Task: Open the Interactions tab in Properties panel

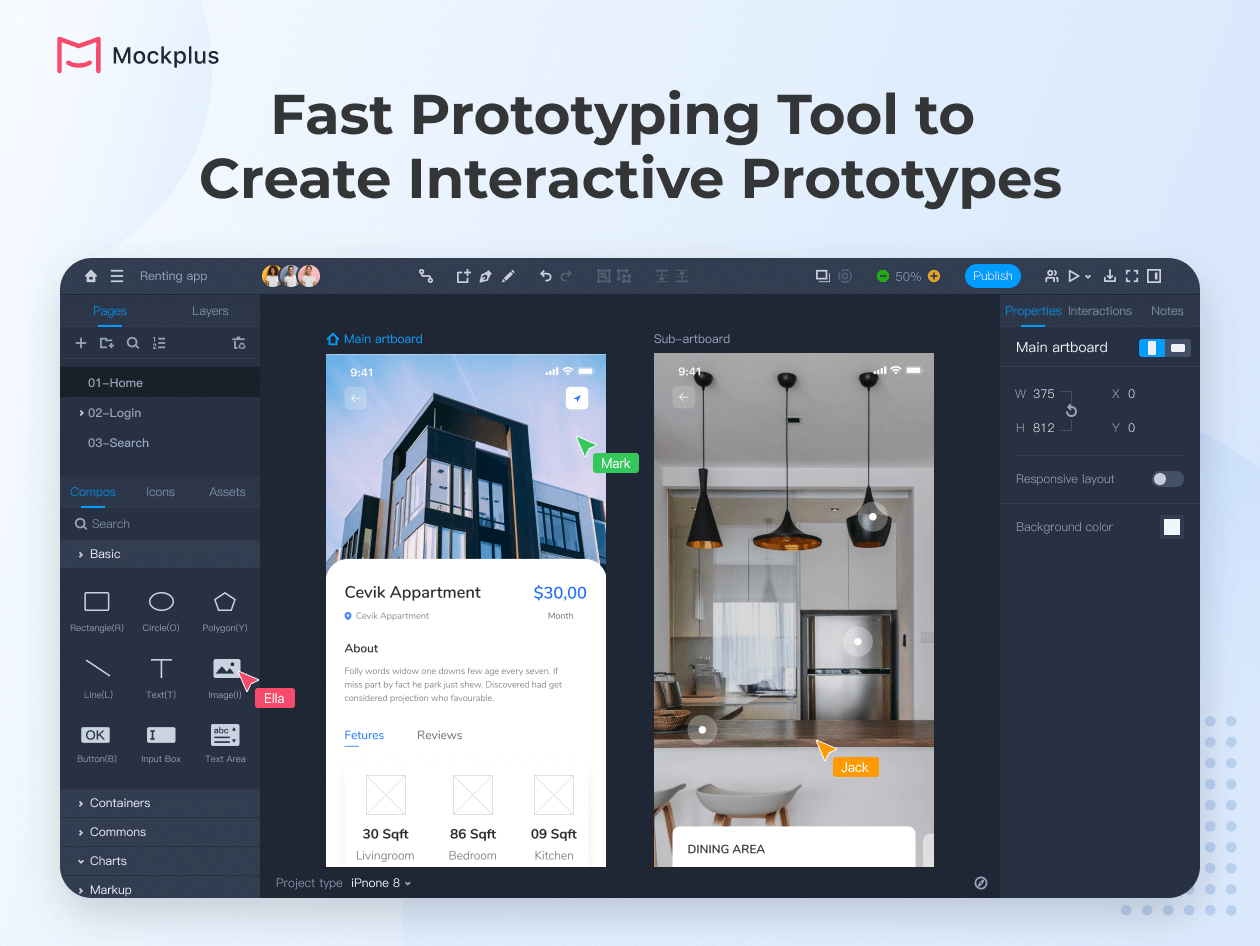Action: tap(1100, 311)
